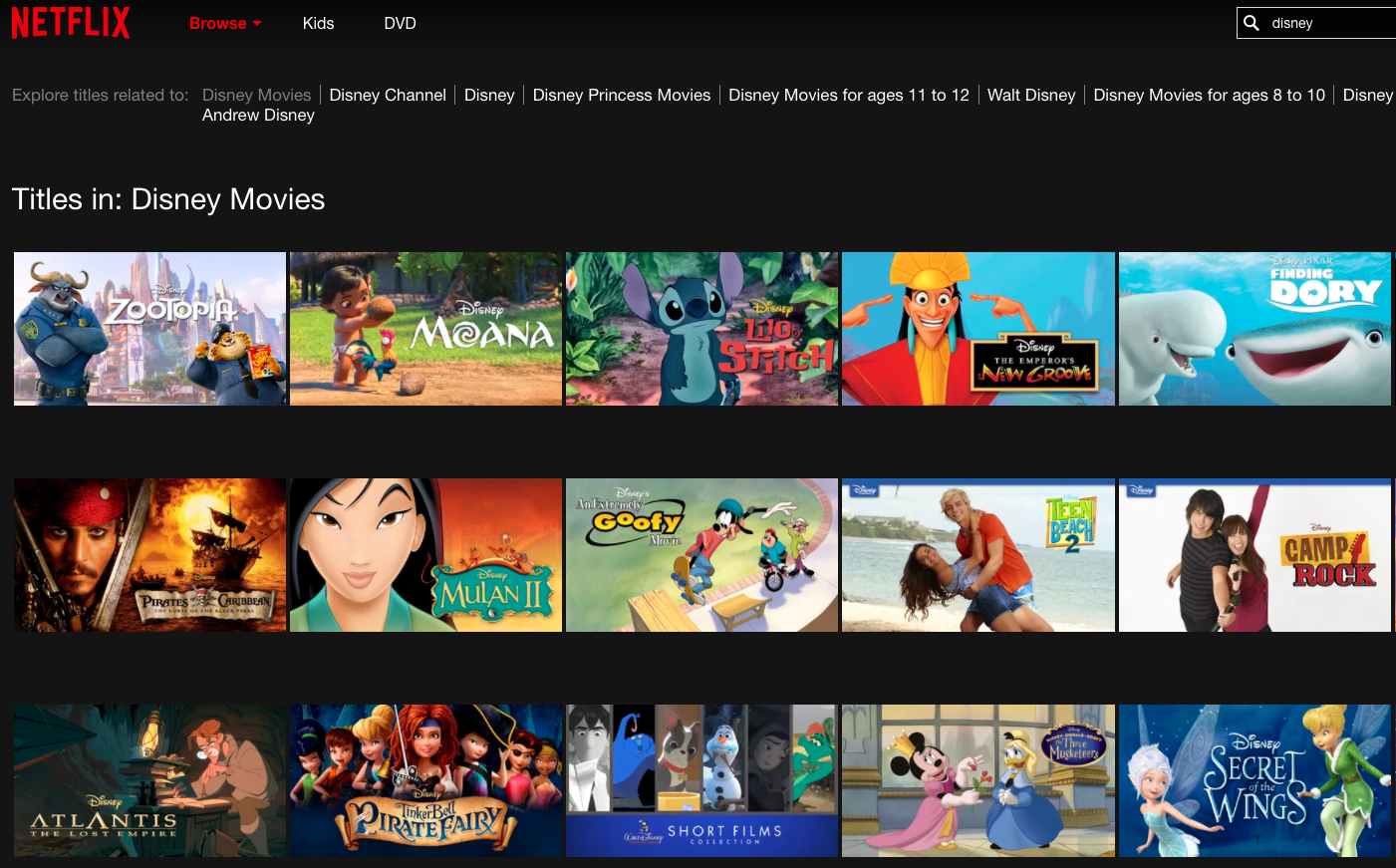The image size is (1396, 868).
Task: Open Disney Princess Movies category
Action: [x=621, y=95]
